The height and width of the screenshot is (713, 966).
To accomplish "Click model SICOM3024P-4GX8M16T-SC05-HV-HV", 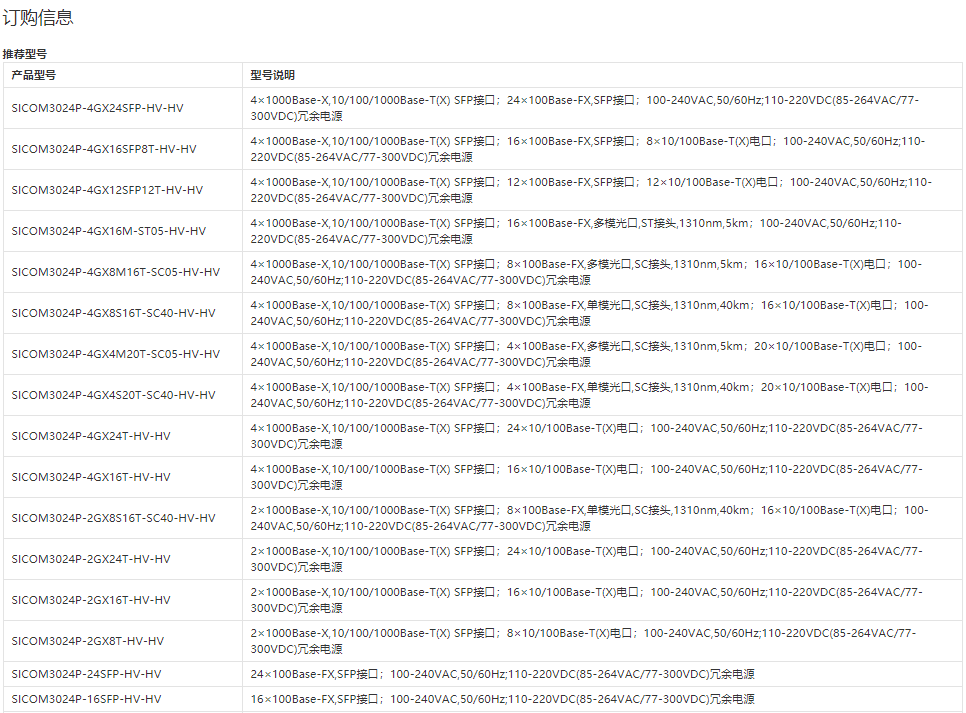I will coord(116,272).
